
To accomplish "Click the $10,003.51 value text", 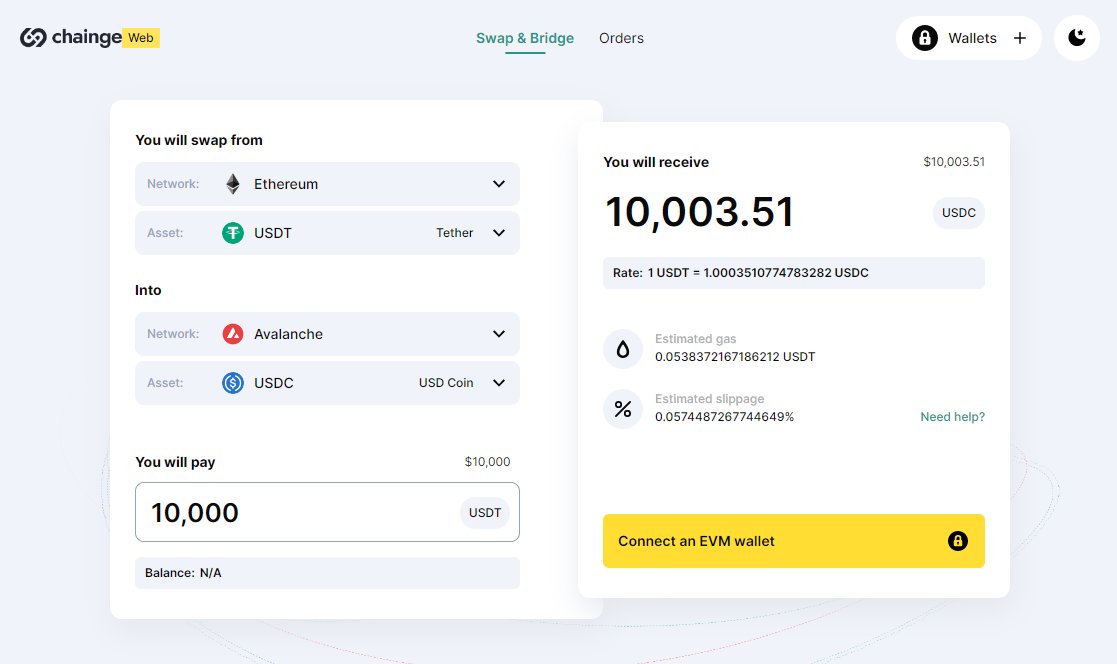I will [x=954, y=162].
